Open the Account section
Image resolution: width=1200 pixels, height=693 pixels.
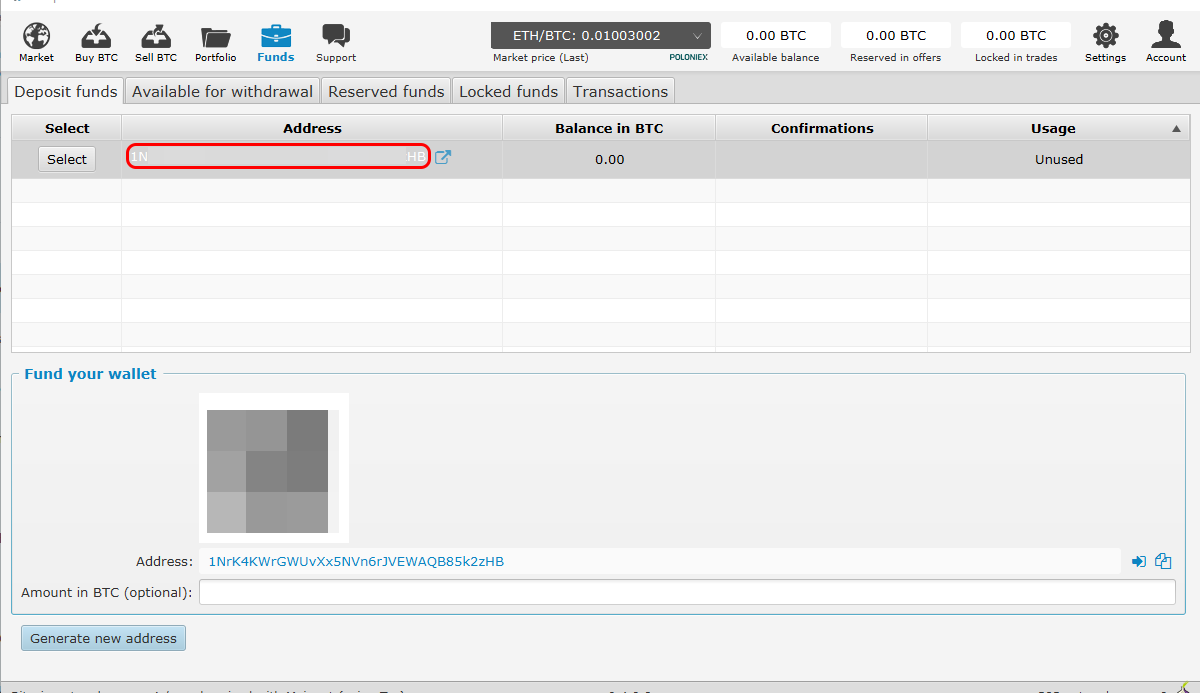(1166, 43)
